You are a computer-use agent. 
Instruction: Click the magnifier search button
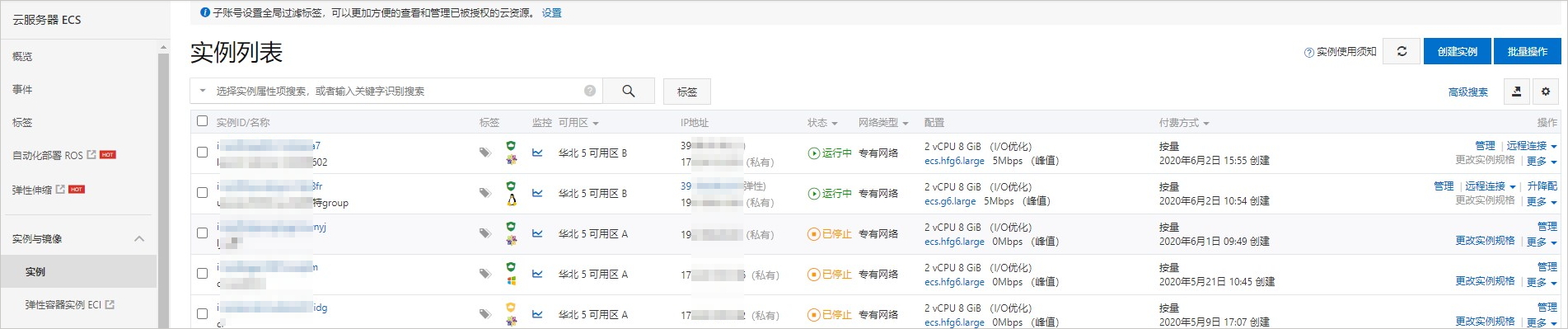pyautogui.click(x=629, y=91)
